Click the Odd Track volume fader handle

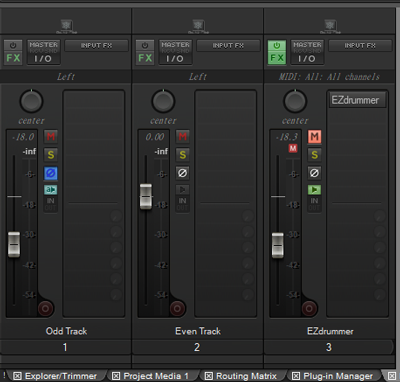[14, 245]
